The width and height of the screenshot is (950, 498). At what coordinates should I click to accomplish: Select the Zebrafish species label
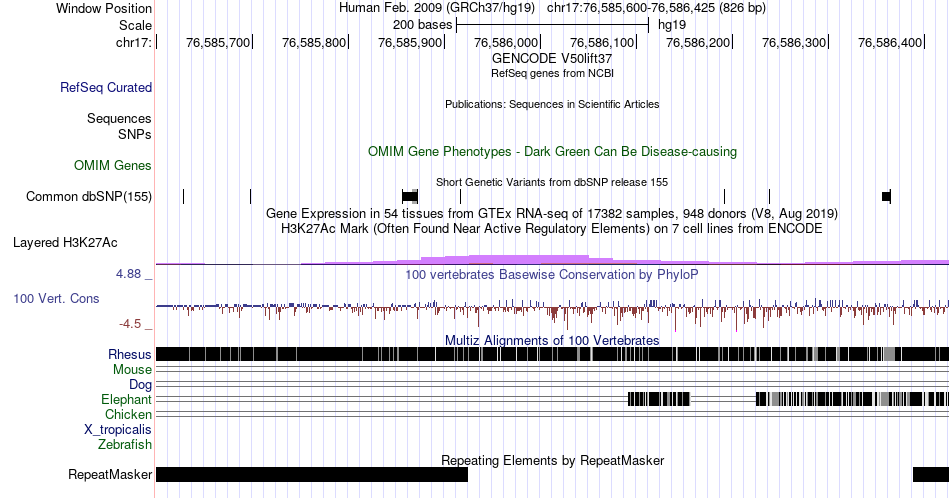pos(125,445)
